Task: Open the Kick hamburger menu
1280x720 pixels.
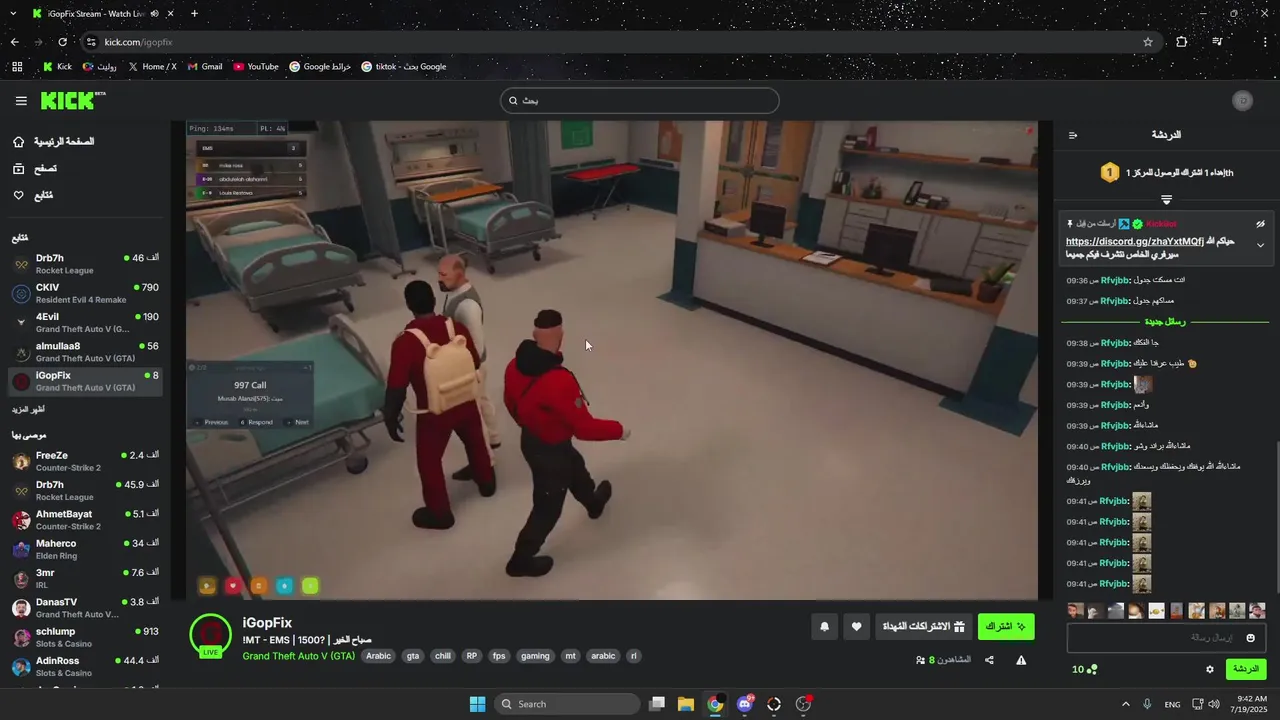Action: coord(21,101)
